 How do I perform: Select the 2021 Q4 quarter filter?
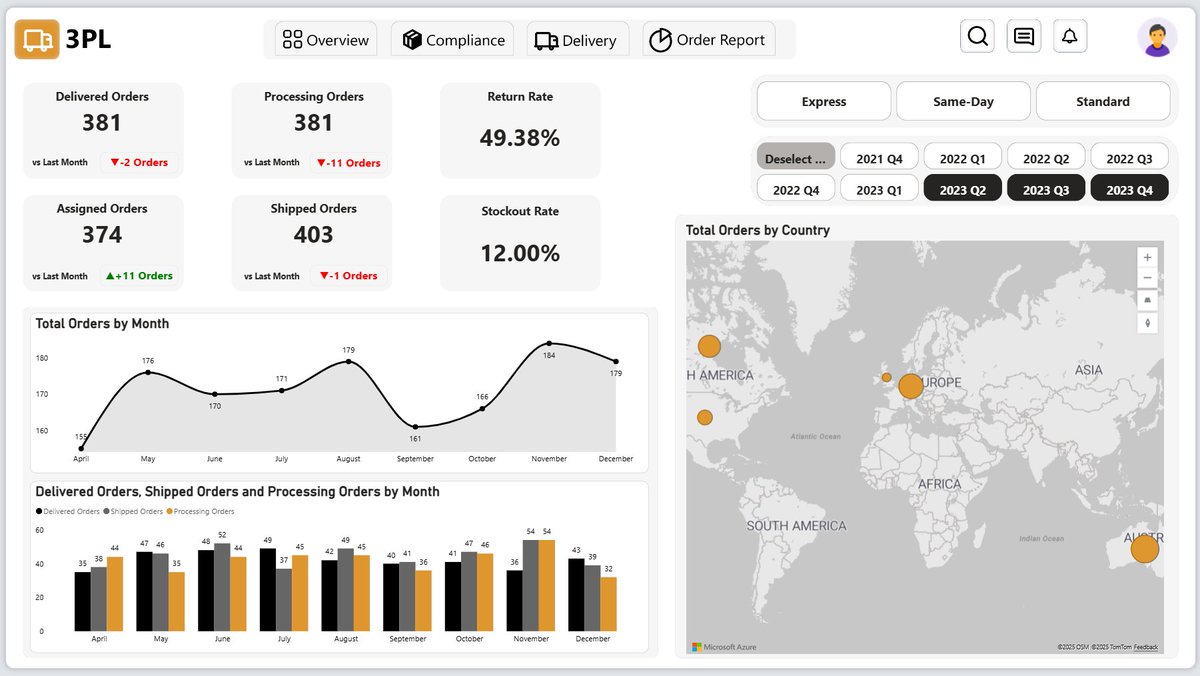[879, 157]
